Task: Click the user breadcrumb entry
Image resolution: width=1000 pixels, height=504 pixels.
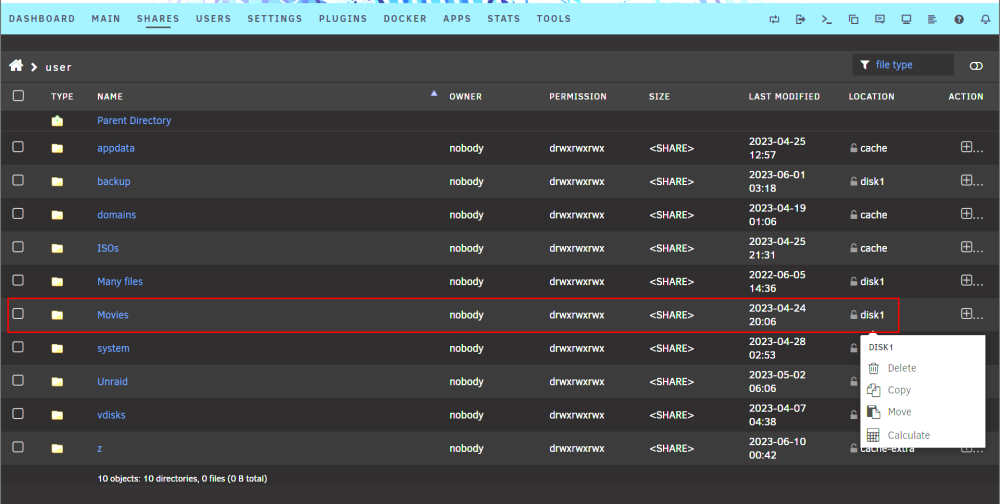Action: 58,67
